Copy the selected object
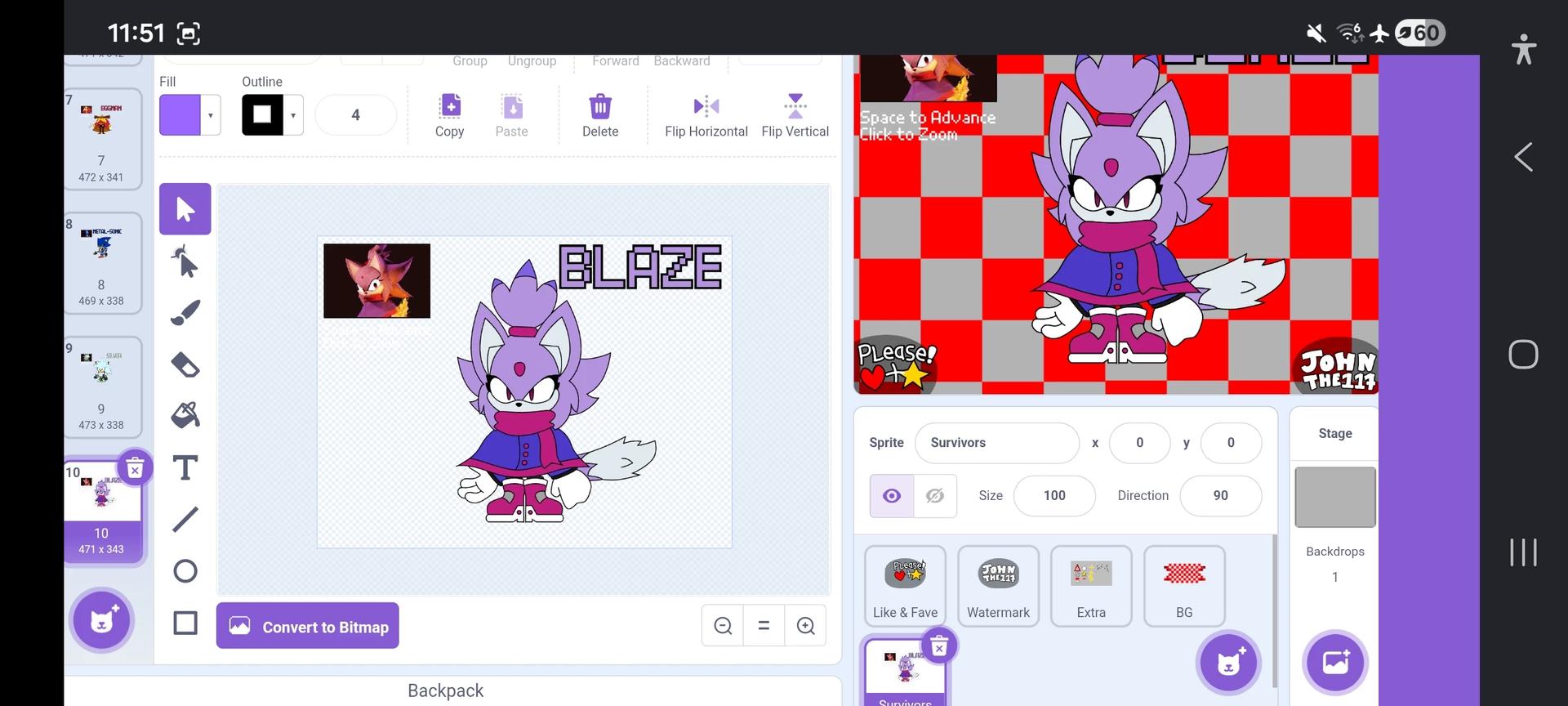Viewport: 1568px width, 706px height. (450, 116)
